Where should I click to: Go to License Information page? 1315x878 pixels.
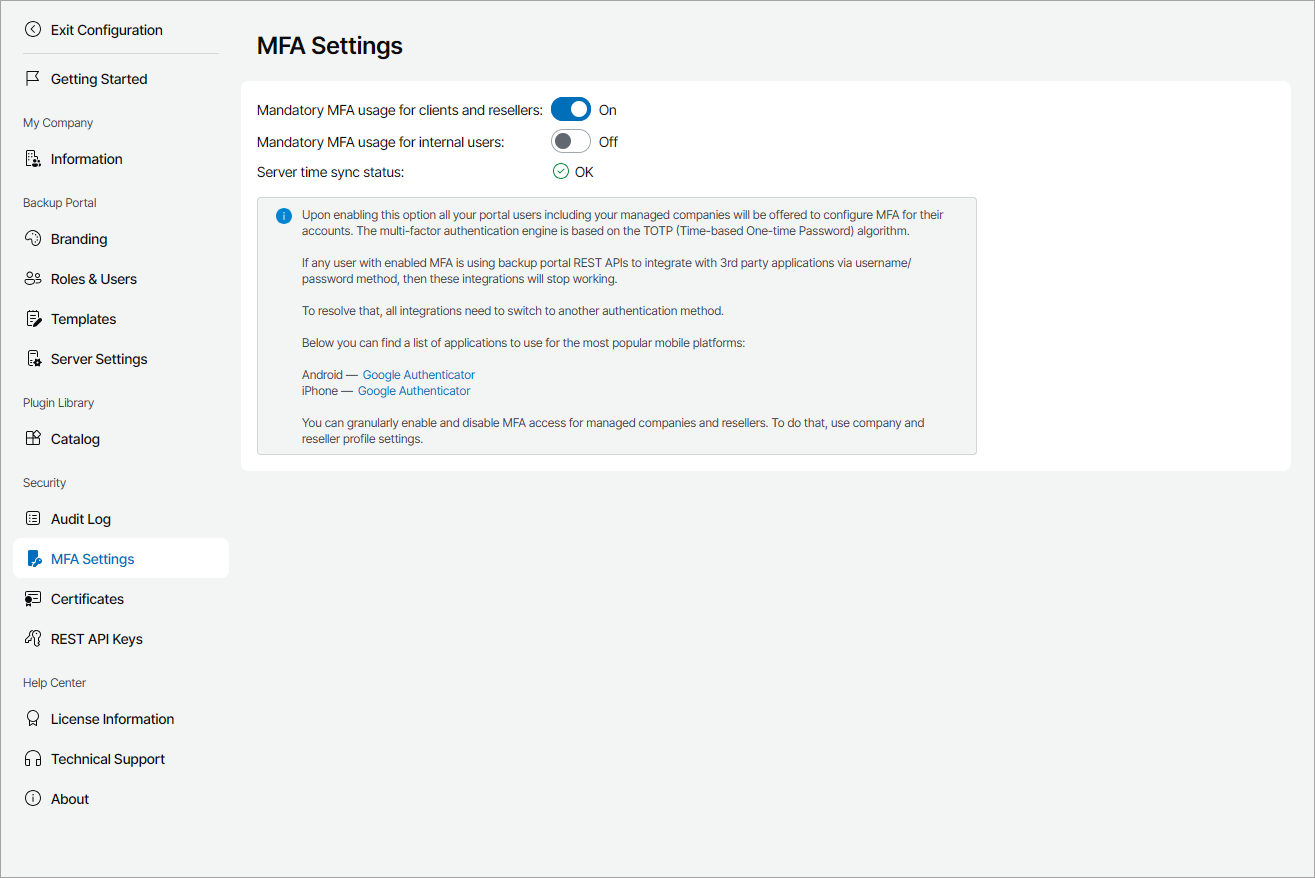point(112,719)
